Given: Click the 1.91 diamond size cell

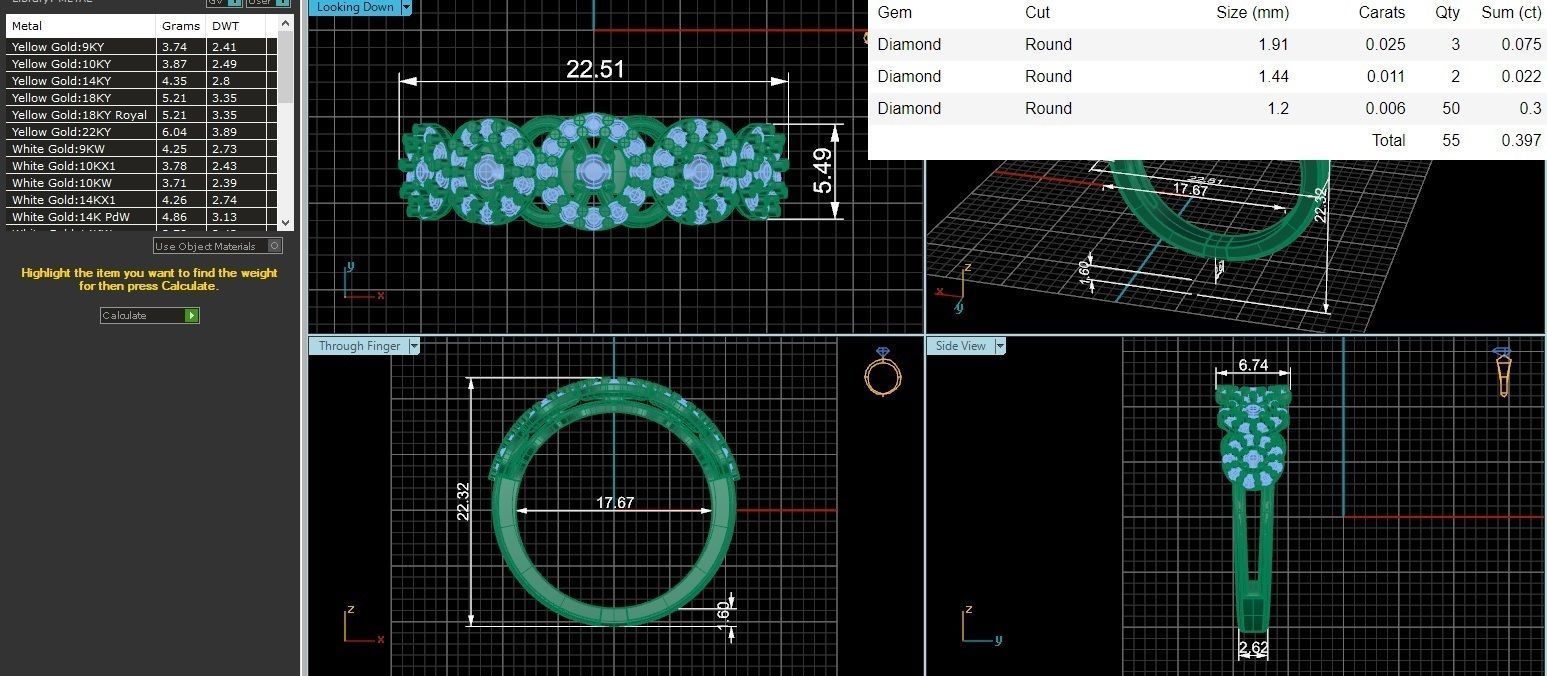Looking at the screenshot, I should pyautogui.click(x=1273, y=44).
